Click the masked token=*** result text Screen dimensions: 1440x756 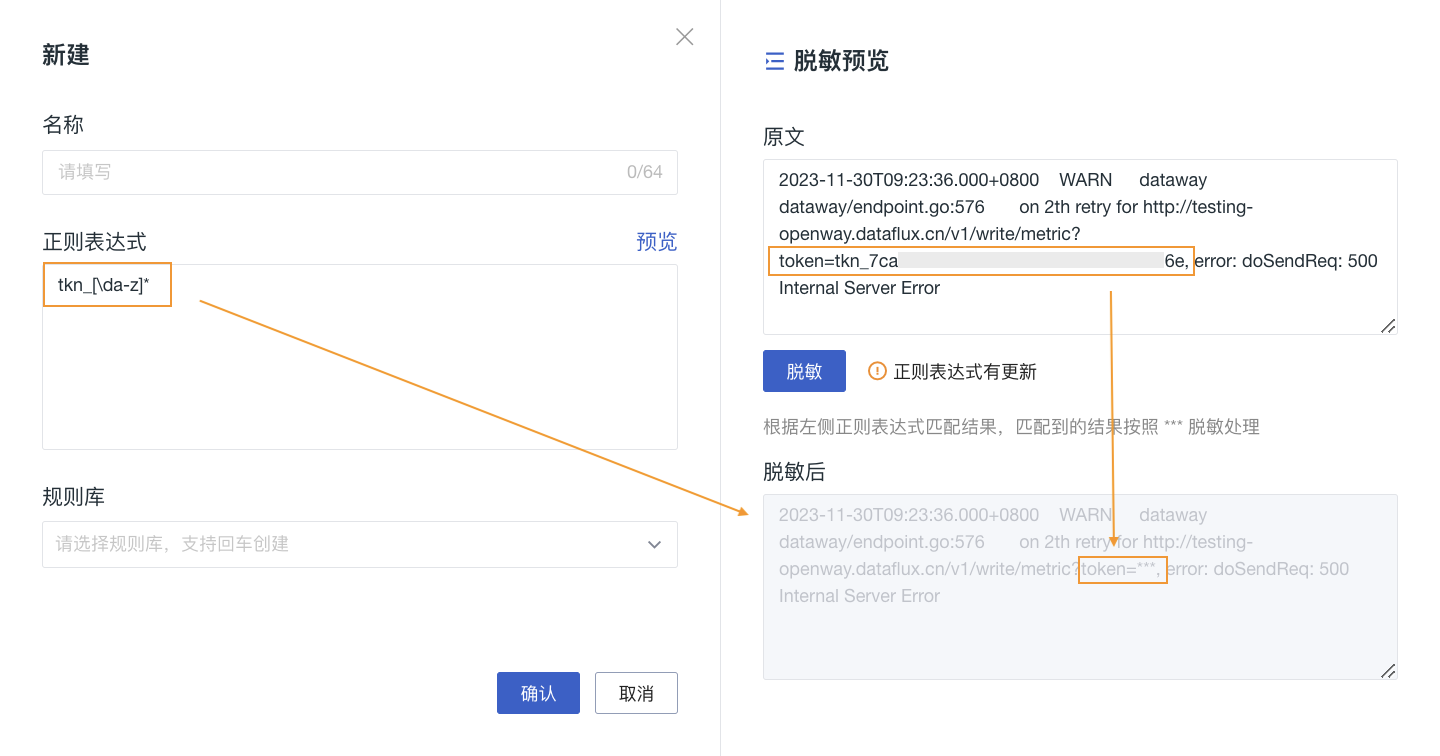click(x=1121, y=569)
